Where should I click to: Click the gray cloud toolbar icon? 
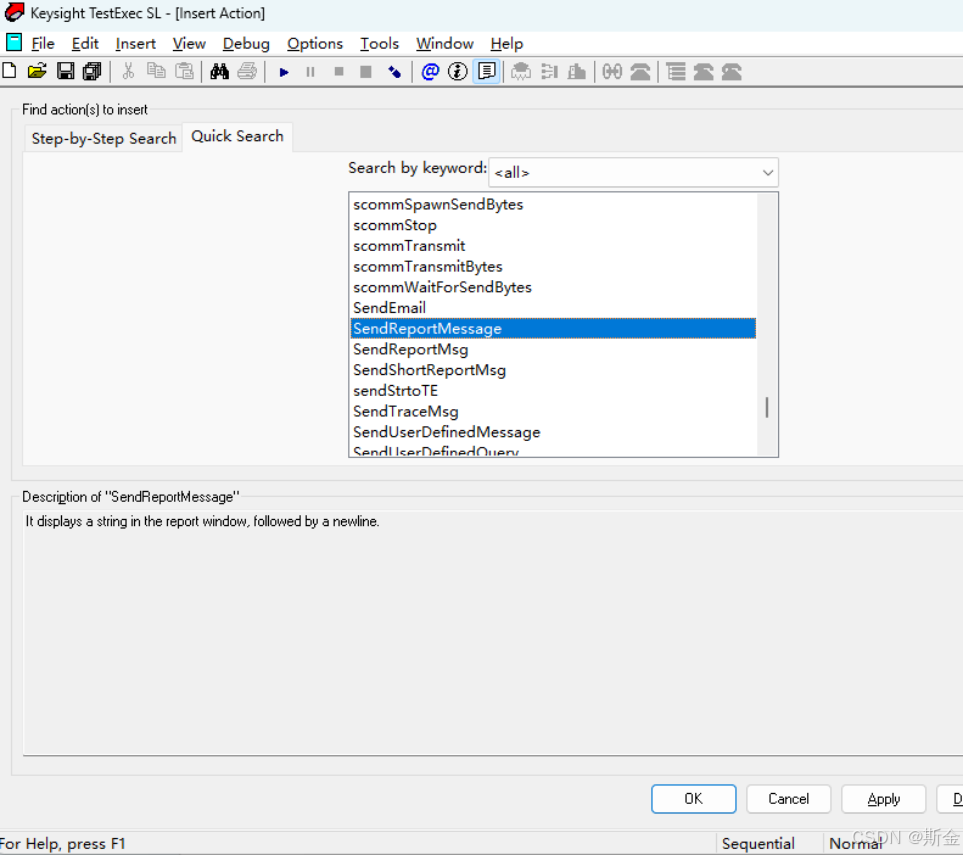(521, 71)
